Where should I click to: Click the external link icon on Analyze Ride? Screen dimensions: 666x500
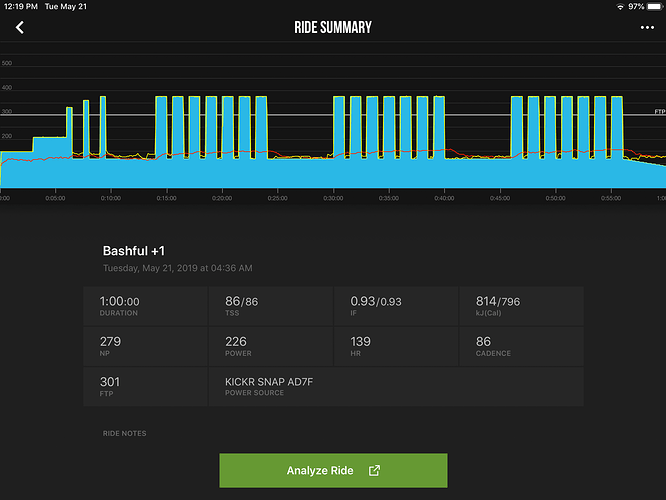tap(374, 470)
